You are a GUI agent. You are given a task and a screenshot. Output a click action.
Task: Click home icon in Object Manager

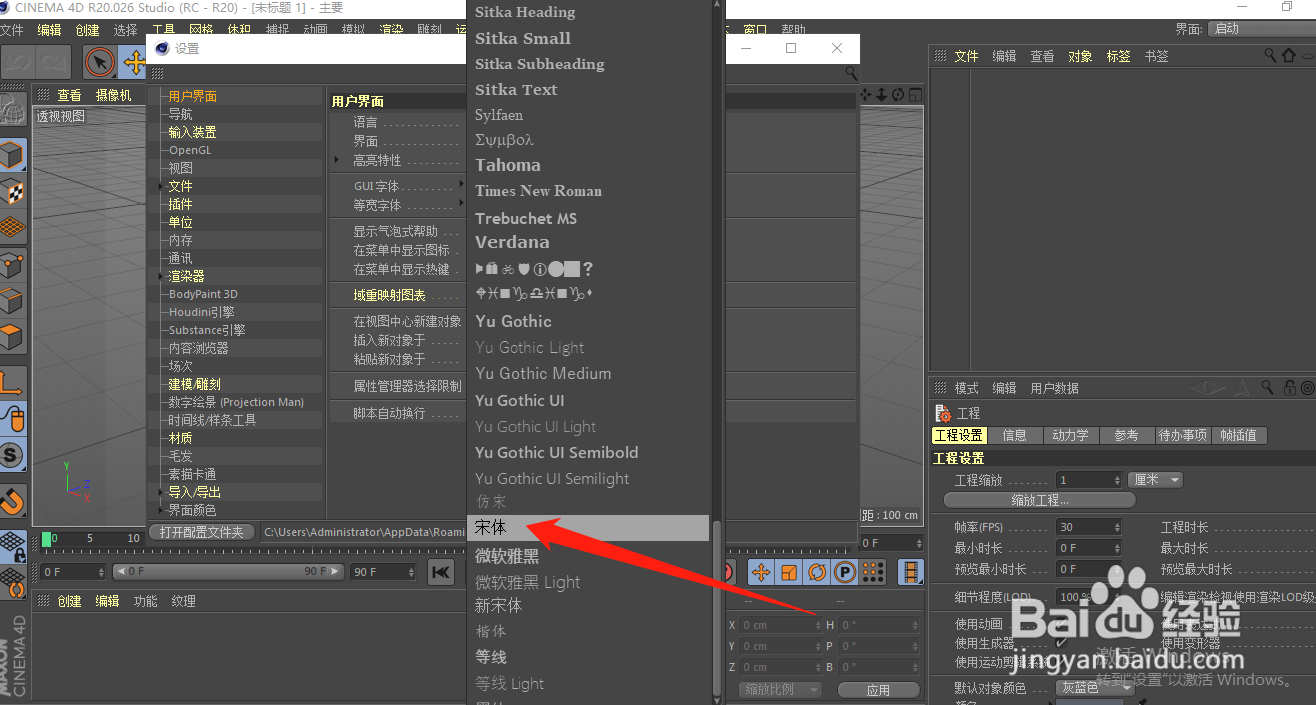pos(1289,56)
